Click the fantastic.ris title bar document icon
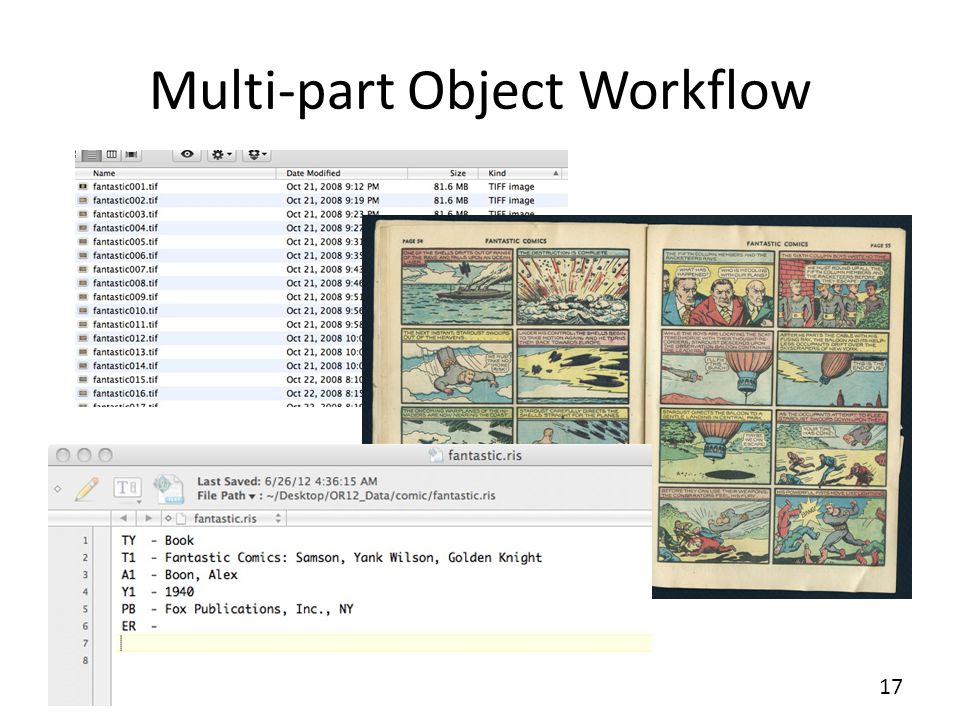 pos(435,455)
